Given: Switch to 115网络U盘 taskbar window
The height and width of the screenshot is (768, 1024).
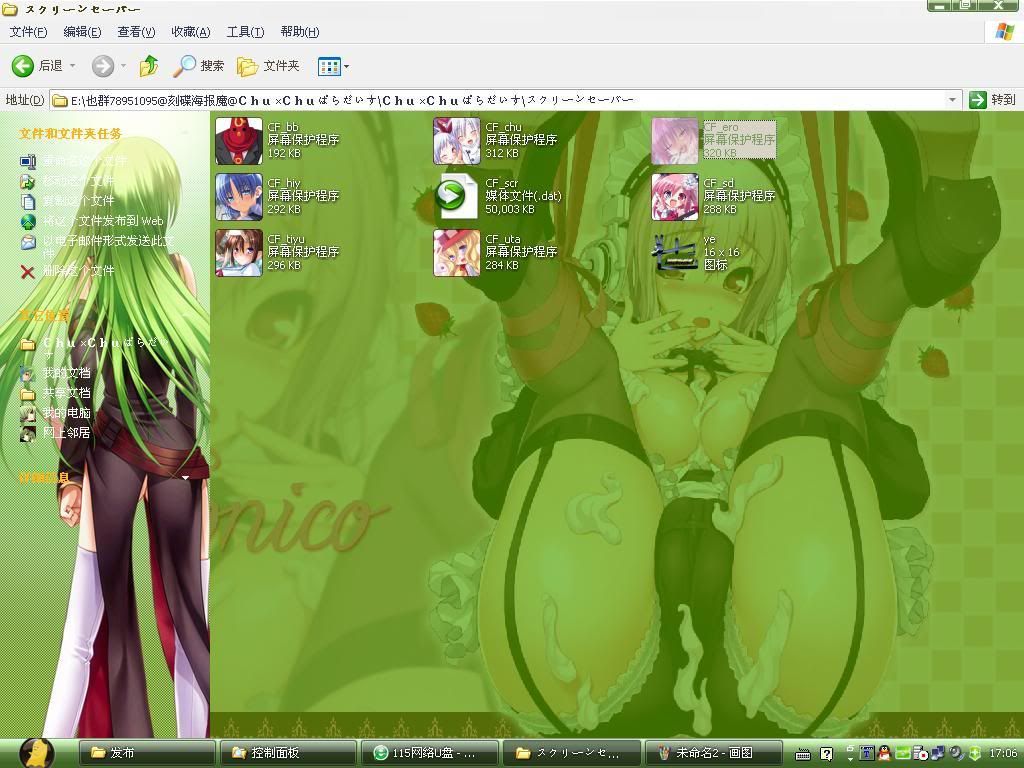Looking at the screenshot, I should tap(429, 753).
